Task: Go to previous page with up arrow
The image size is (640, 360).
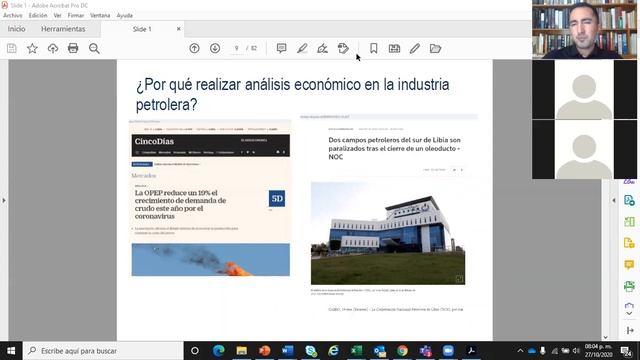Action: (x=194, y=49)
